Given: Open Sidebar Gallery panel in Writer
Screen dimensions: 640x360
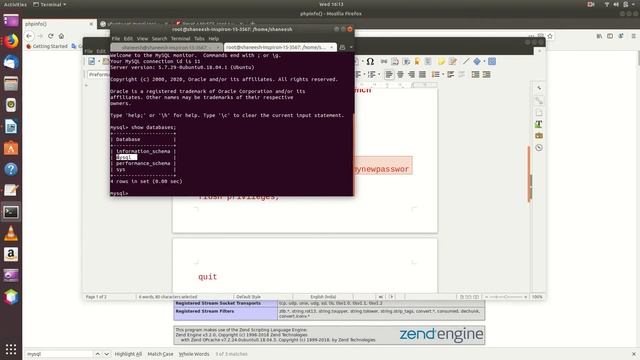Looking at the screenshot, I should tap(539, 136).
